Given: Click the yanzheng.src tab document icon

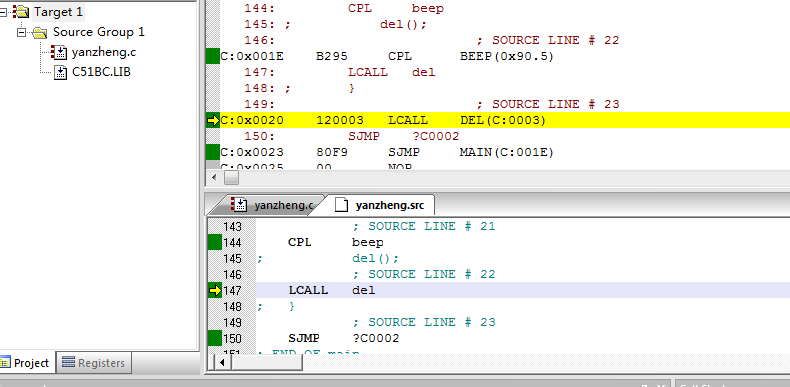Looking at the screenshot, I should click(342, 205).
